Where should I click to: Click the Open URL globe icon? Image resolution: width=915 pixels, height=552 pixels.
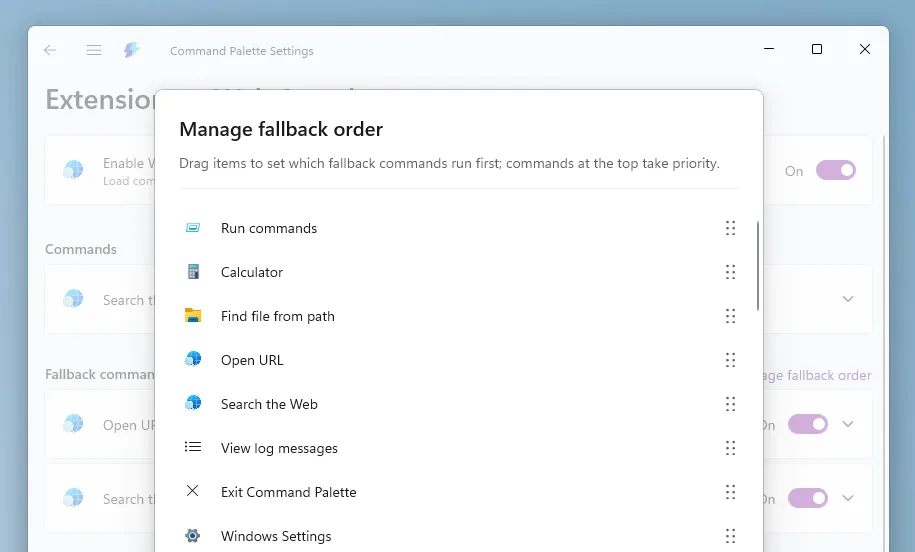193,360
